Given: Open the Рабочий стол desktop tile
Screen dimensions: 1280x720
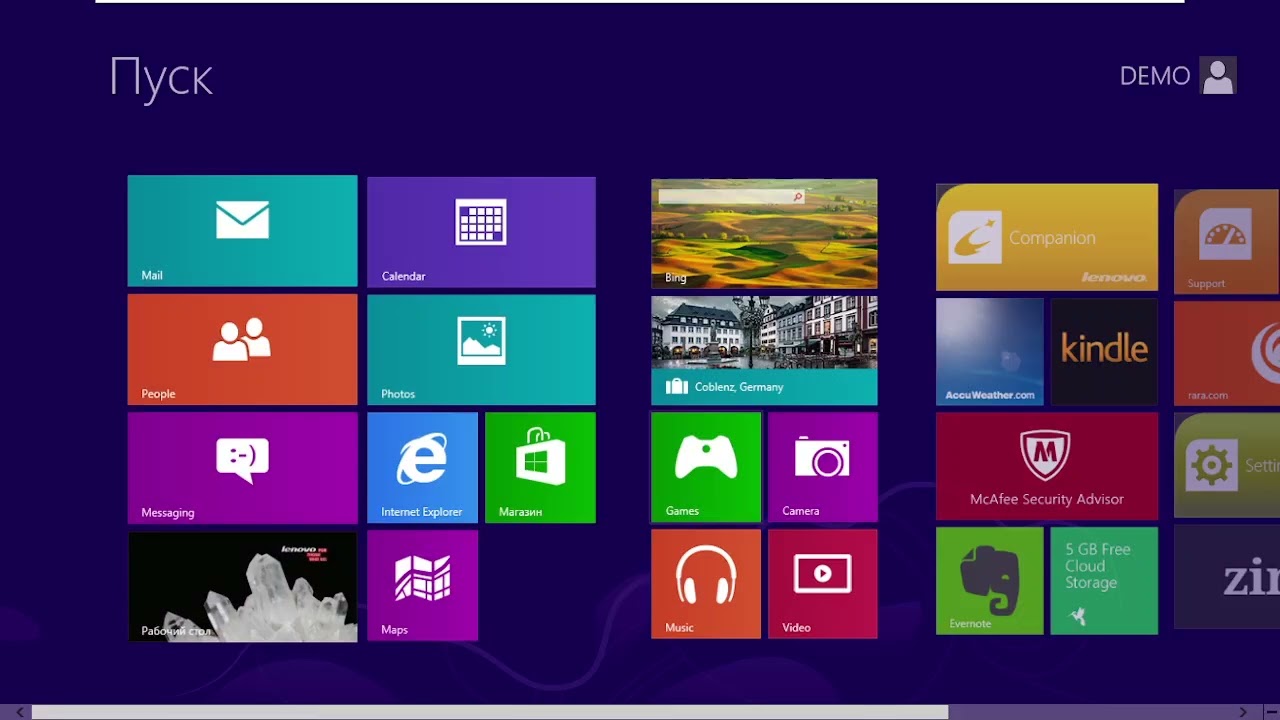Looking at the screenshot, I should pos(242,586).
